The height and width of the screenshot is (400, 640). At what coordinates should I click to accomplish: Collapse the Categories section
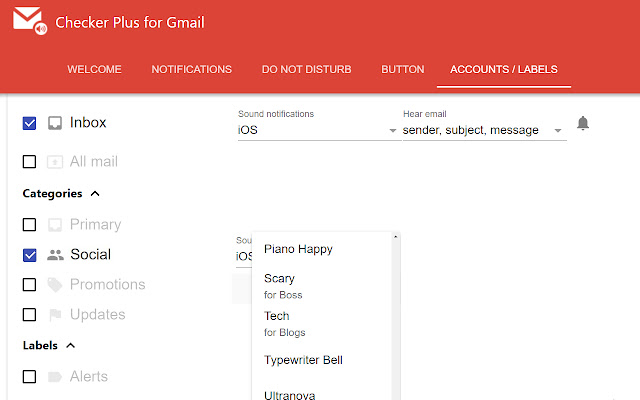point(95,193)
